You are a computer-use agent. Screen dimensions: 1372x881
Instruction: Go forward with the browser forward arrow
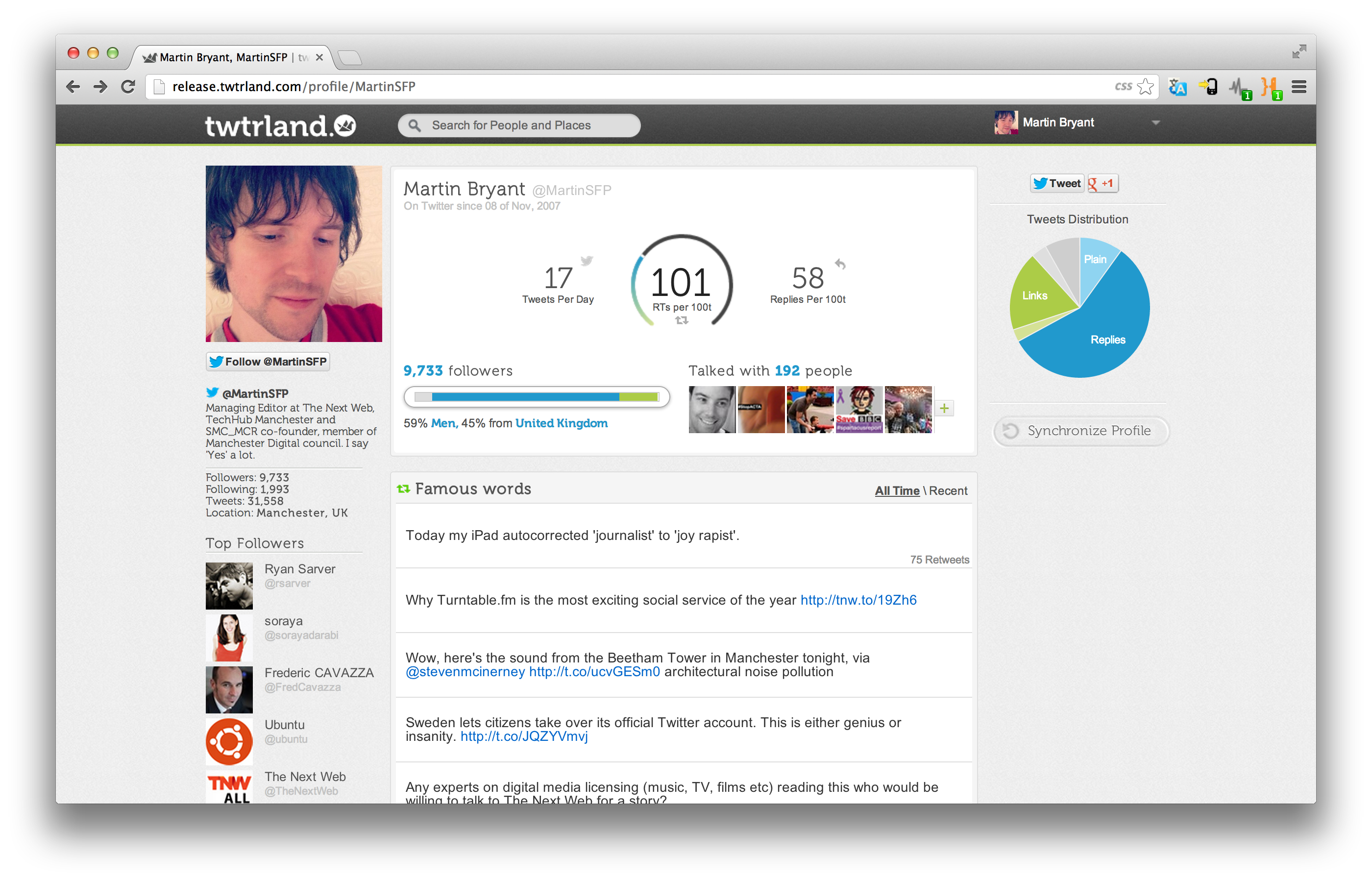(x=100, y=87)
